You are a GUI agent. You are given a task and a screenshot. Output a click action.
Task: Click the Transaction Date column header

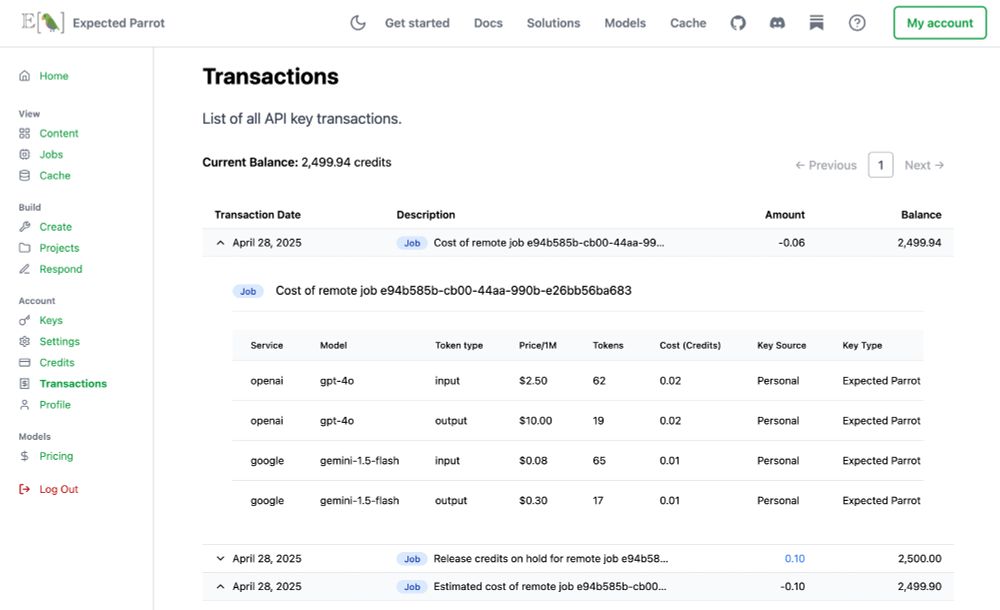(x=258, y=215)
